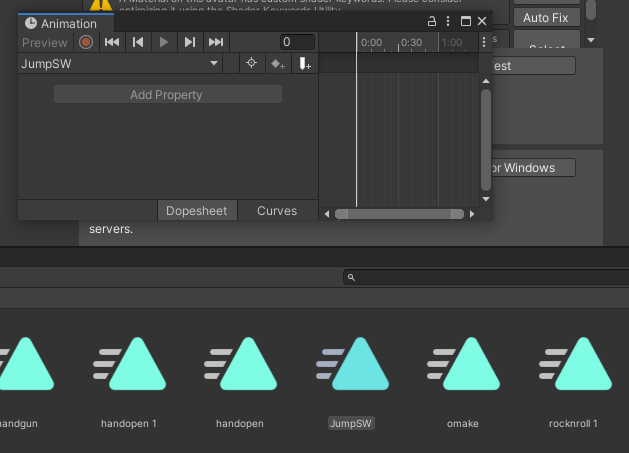
Task: Click timeline horizontal scroll right arrow
Action: [472, 214]
